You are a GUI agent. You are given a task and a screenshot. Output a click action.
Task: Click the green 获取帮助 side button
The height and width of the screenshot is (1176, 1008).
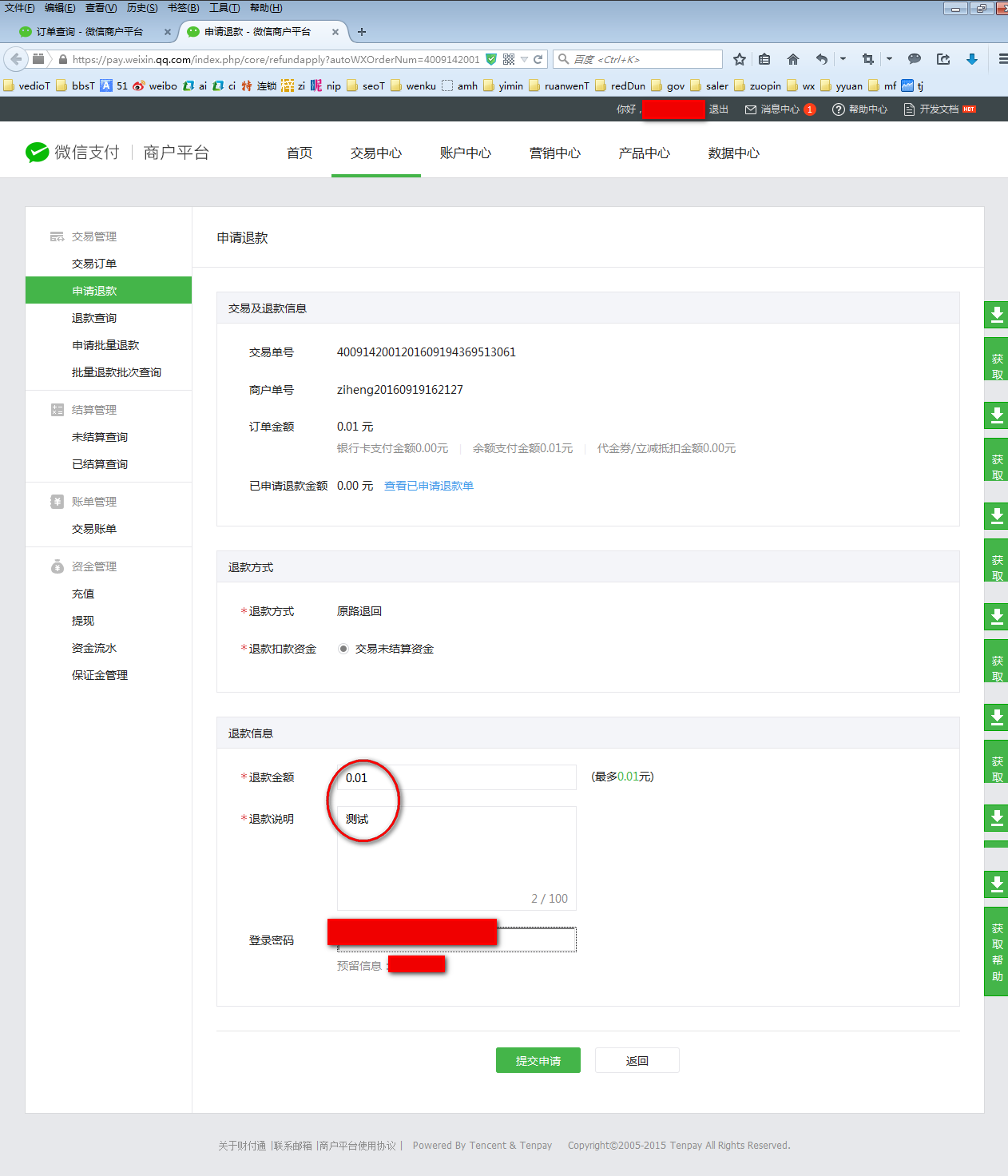click(x=997, y=952)
